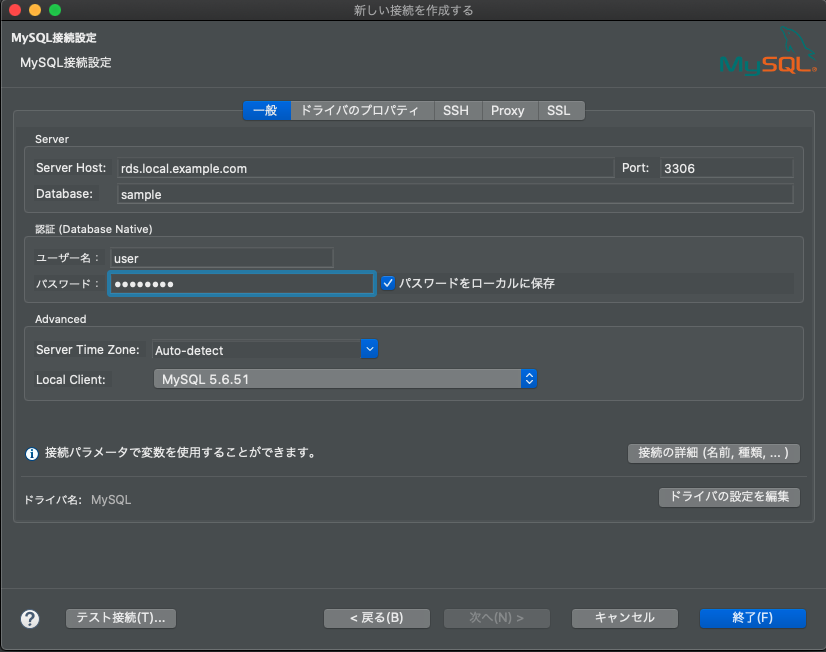Open 接続の詳細 (名前, 種類, ...) button
Image resolution: width=826 pixels, height=652 pixels.
click(714, 453)
